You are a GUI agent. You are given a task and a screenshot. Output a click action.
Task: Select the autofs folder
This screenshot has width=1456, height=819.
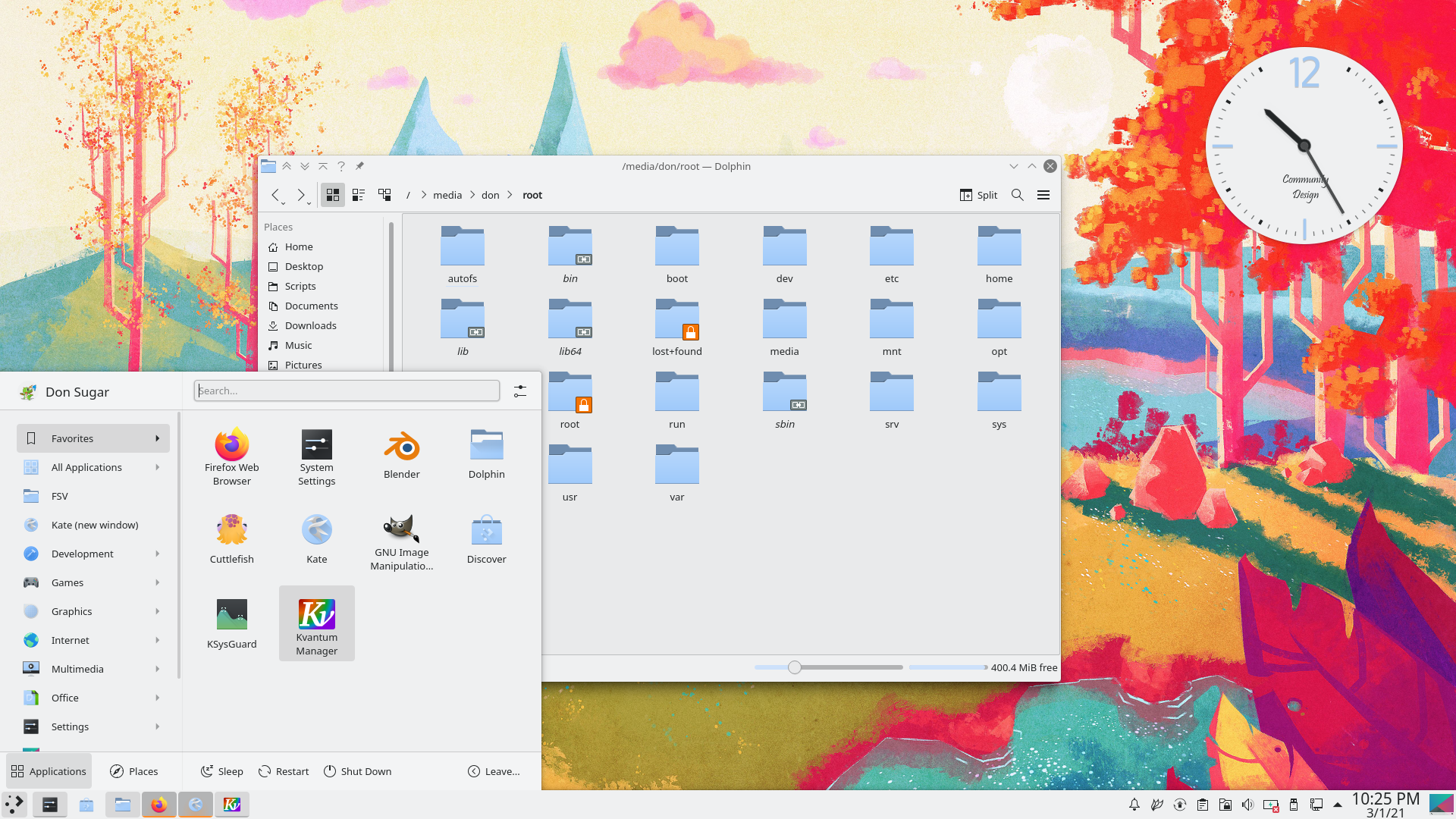click(463, 255)
